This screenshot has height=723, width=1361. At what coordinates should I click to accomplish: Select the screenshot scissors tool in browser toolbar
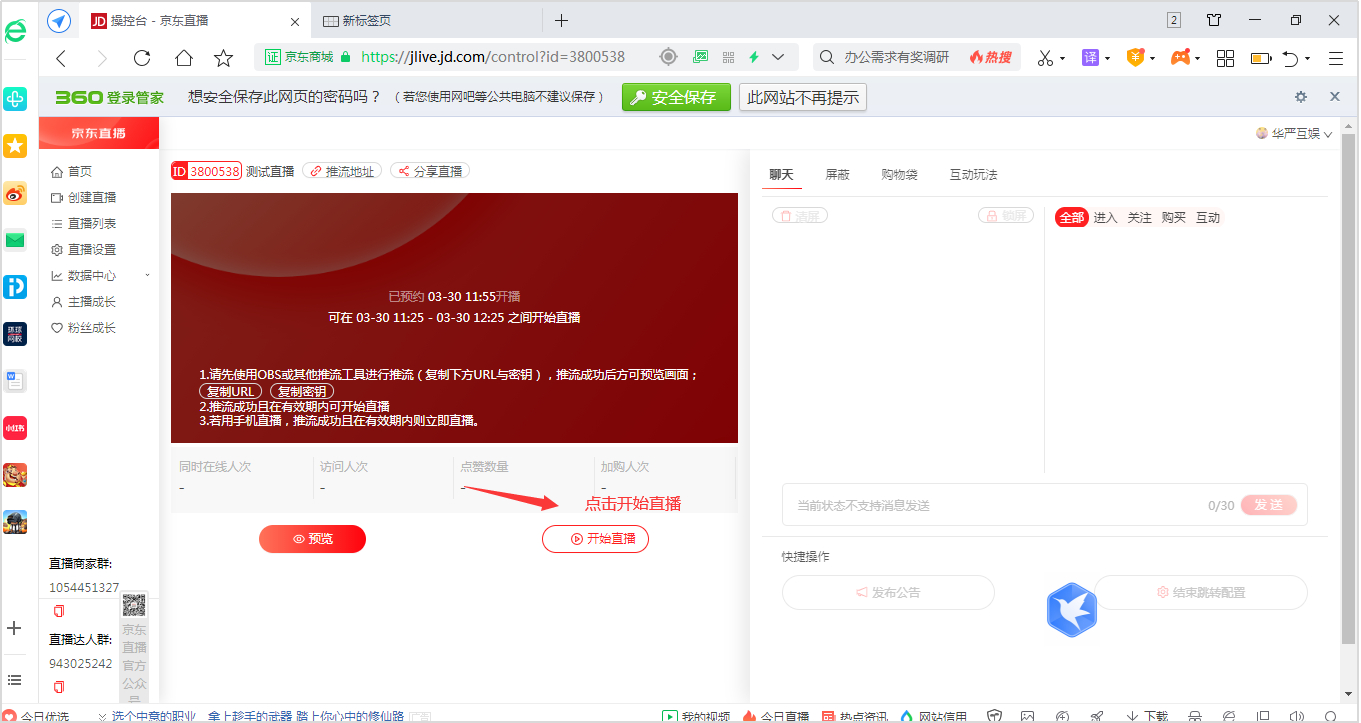1047,58
